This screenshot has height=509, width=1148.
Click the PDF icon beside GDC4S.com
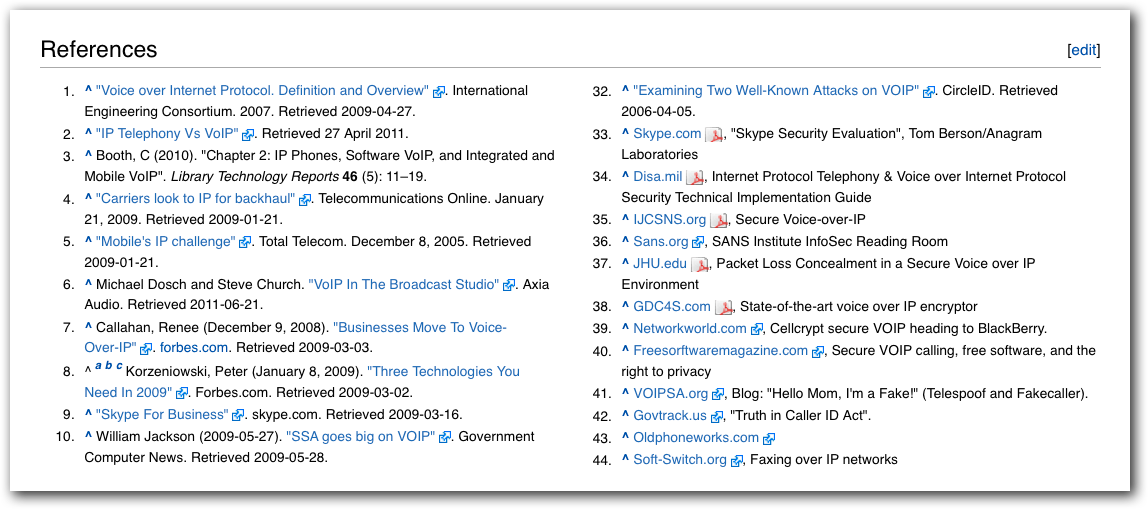pyautogui.click(x=723, y=307)
